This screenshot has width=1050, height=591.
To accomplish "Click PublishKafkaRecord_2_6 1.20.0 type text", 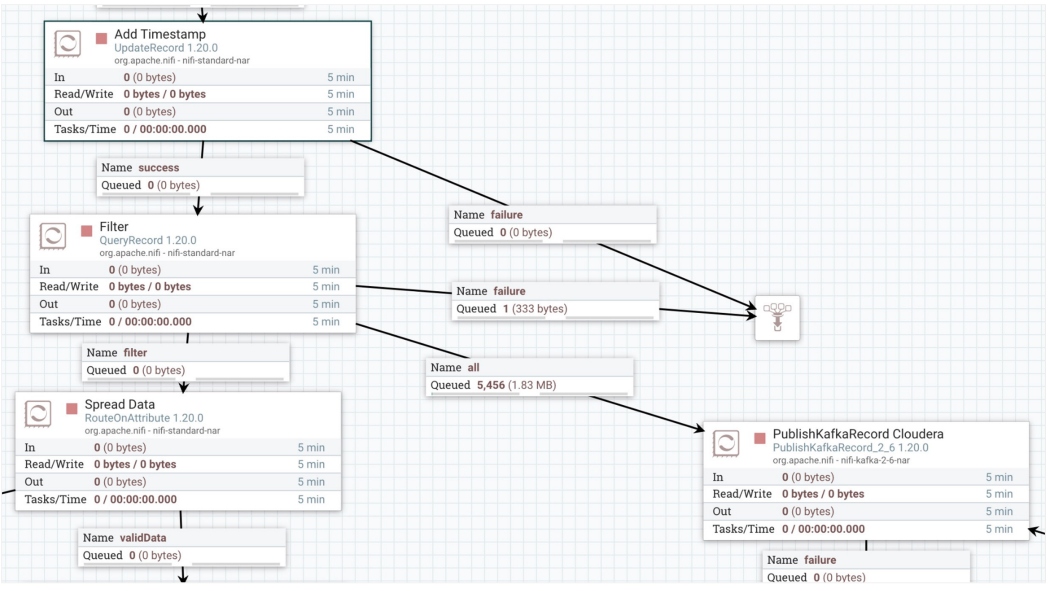I will click(850, 447).
